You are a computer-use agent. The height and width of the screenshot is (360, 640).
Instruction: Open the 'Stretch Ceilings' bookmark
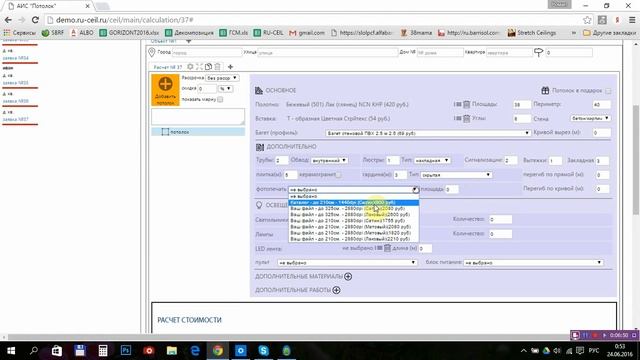[x=531, y=32]
